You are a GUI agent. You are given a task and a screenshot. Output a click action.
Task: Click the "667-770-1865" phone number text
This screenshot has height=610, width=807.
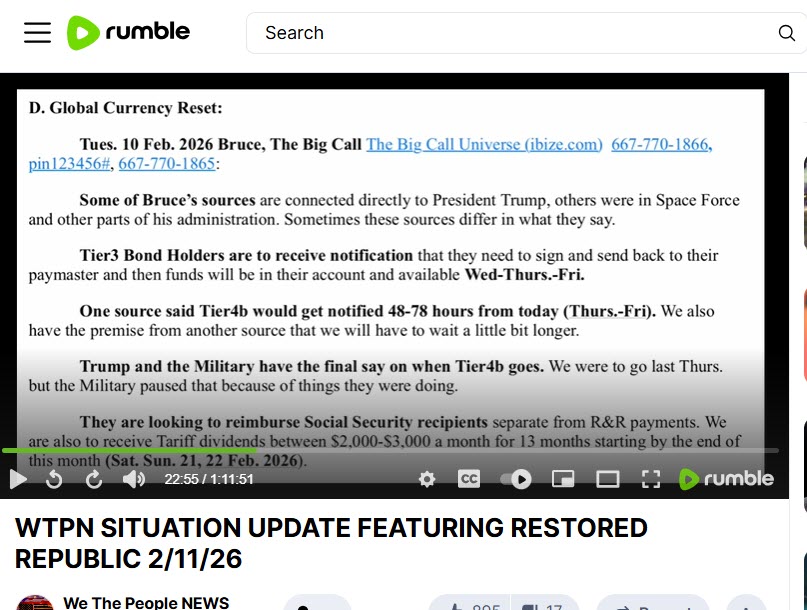167,164
